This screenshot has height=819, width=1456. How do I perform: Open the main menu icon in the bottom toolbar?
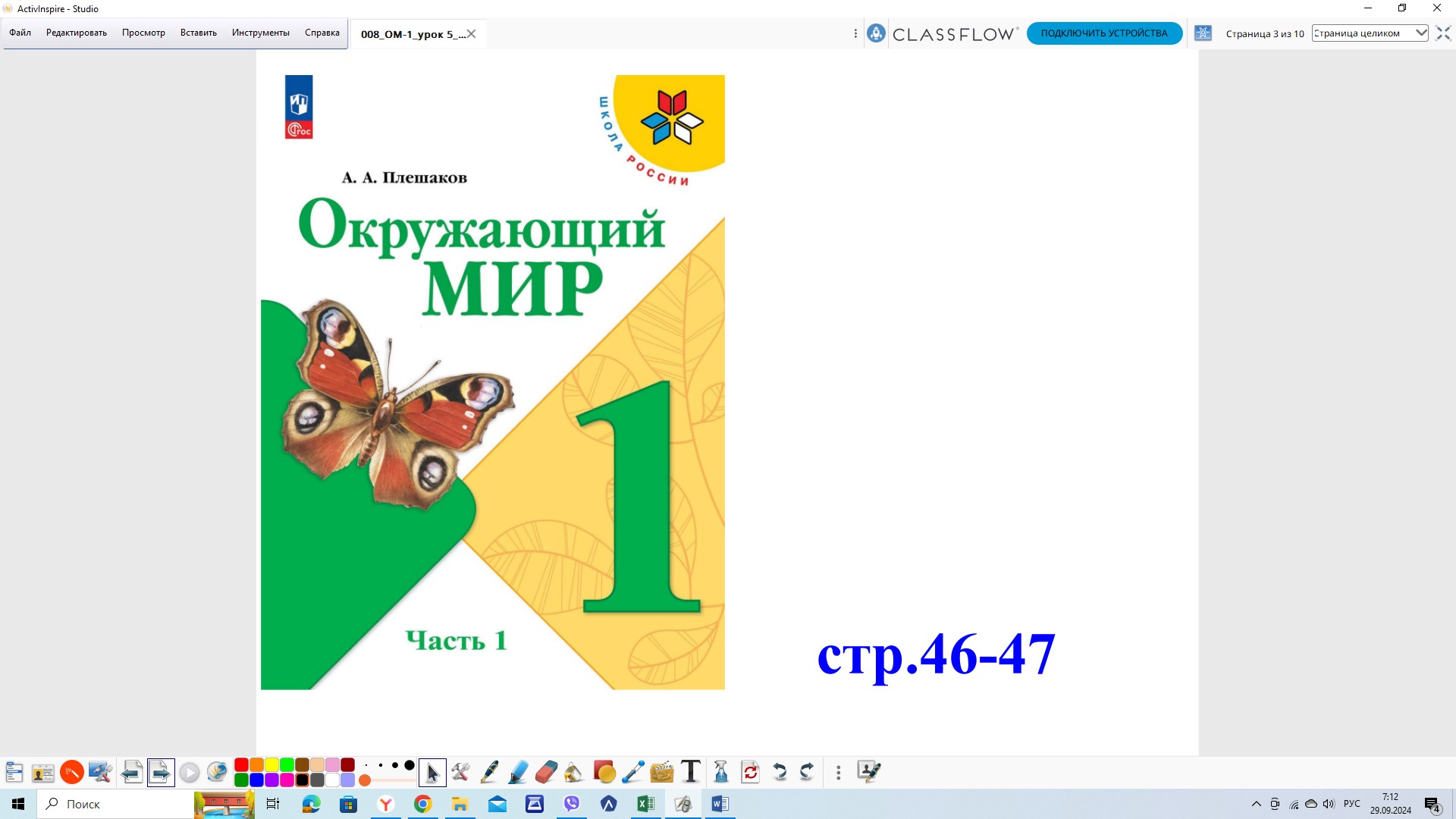click(14, 773)
